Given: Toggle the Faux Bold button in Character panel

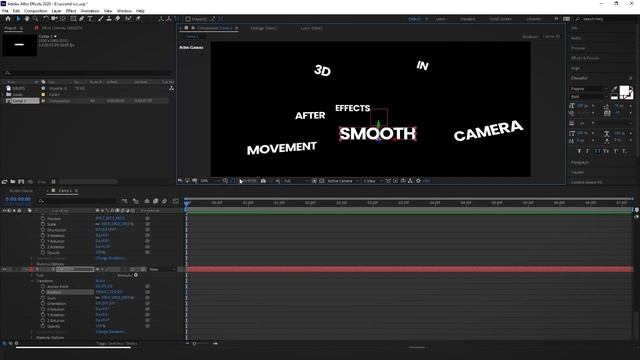Looking at the screenshot, I should [x=579, y=151].
